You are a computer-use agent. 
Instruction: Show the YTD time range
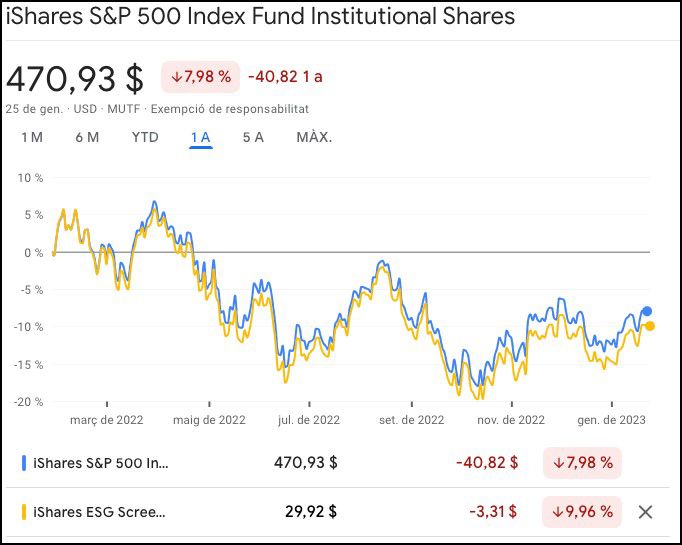(145, 137)
